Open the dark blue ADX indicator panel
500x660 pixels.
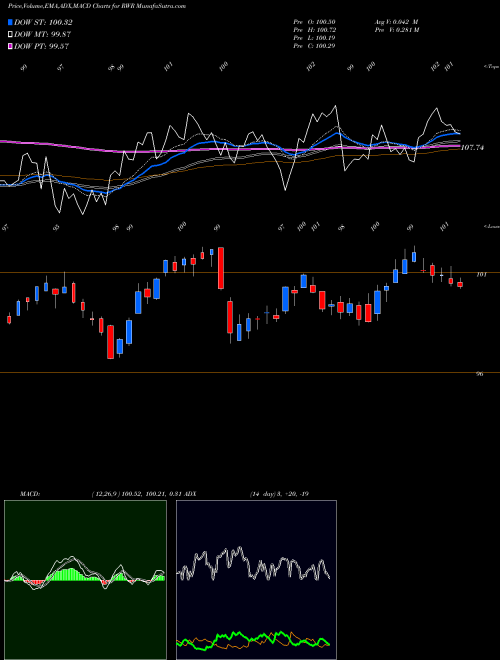click(x=256, y=580)
